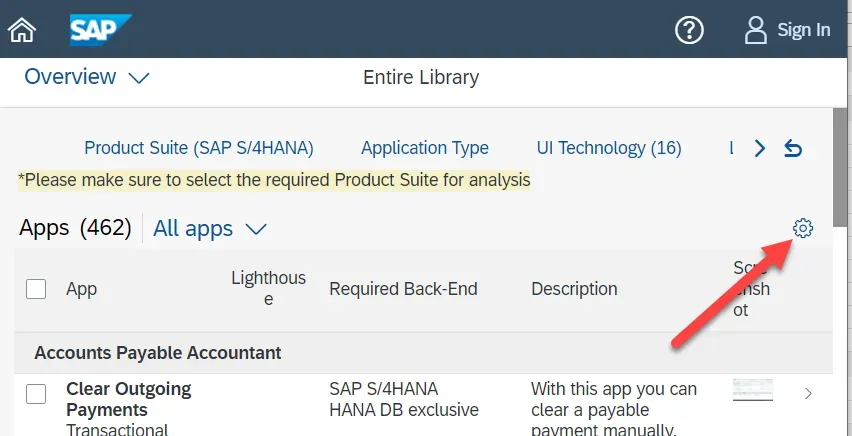The image size is (852, 436).
Task: Open the UI Technology (16) filter
Action: [x=609, y=148]
